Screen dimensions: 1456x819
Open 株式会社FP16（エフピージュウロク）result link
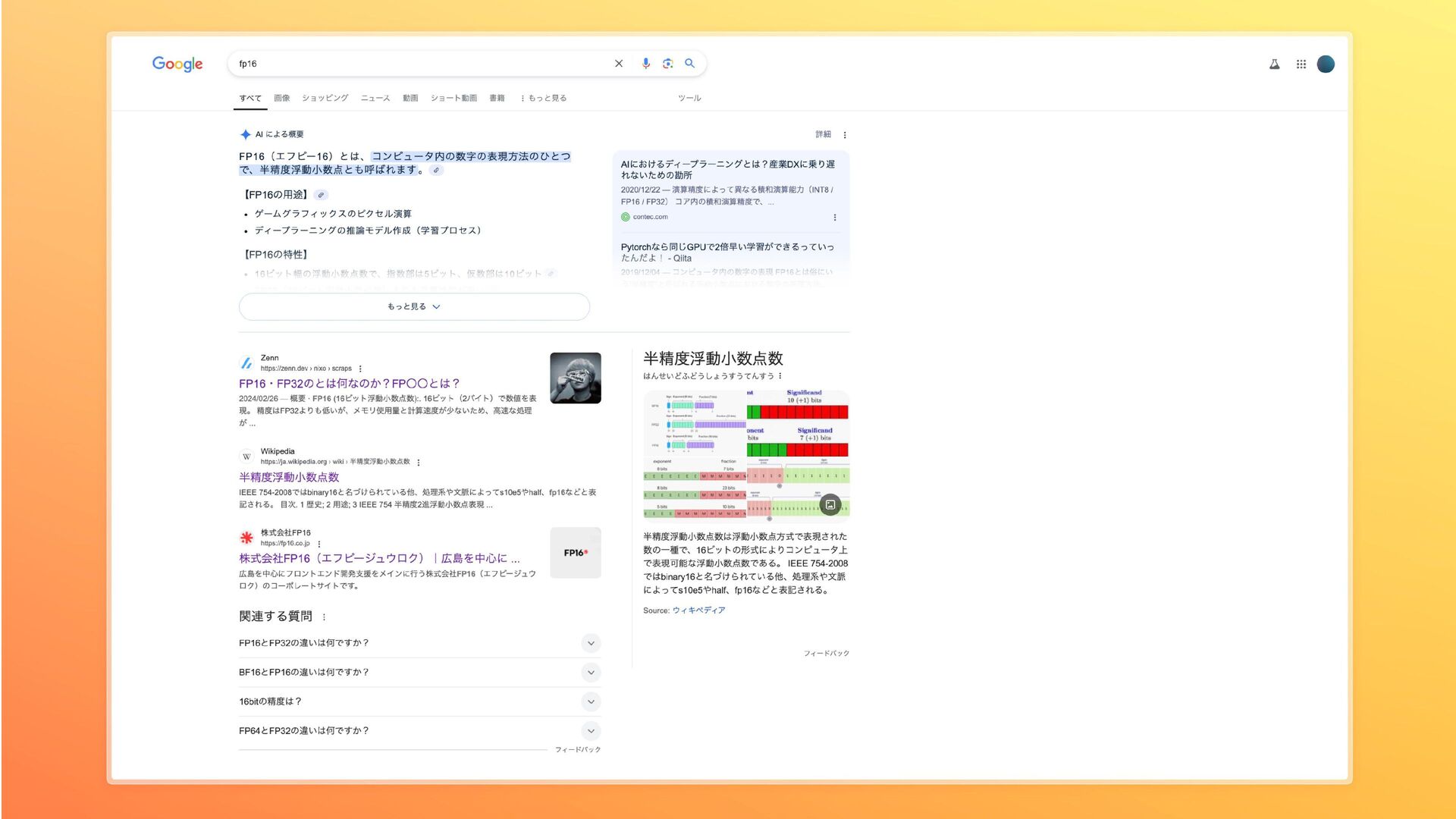point(379,558)
